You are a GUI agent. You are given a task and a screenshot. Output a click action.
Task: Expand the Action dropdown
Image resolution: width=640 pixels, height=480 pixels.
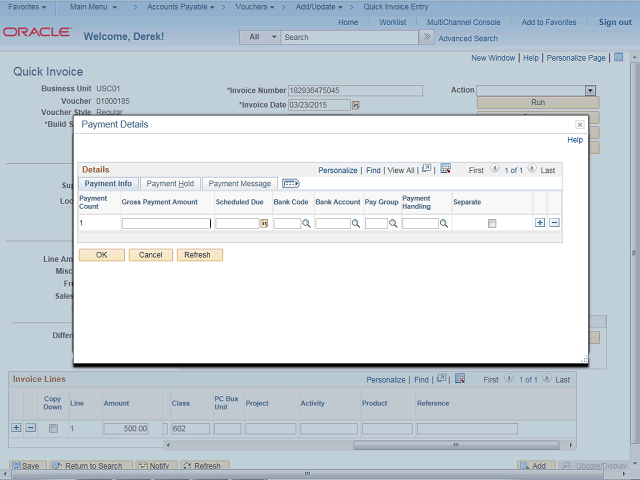pyautogui.click(x=590, y=90)
